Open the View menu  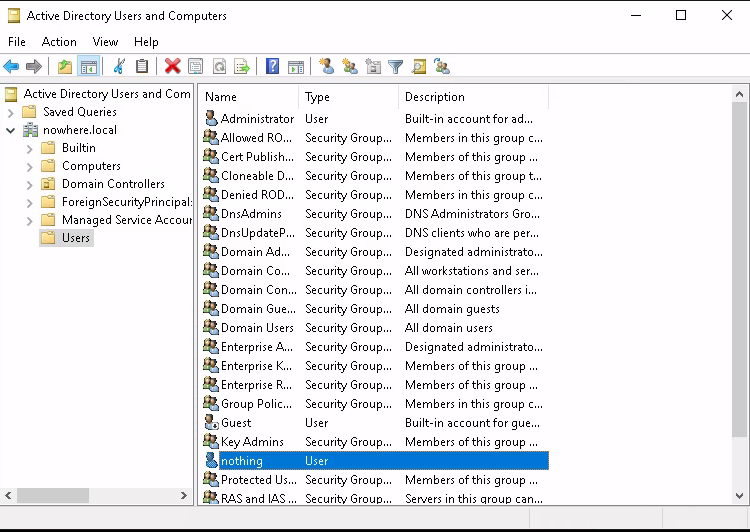click(105, 42)
